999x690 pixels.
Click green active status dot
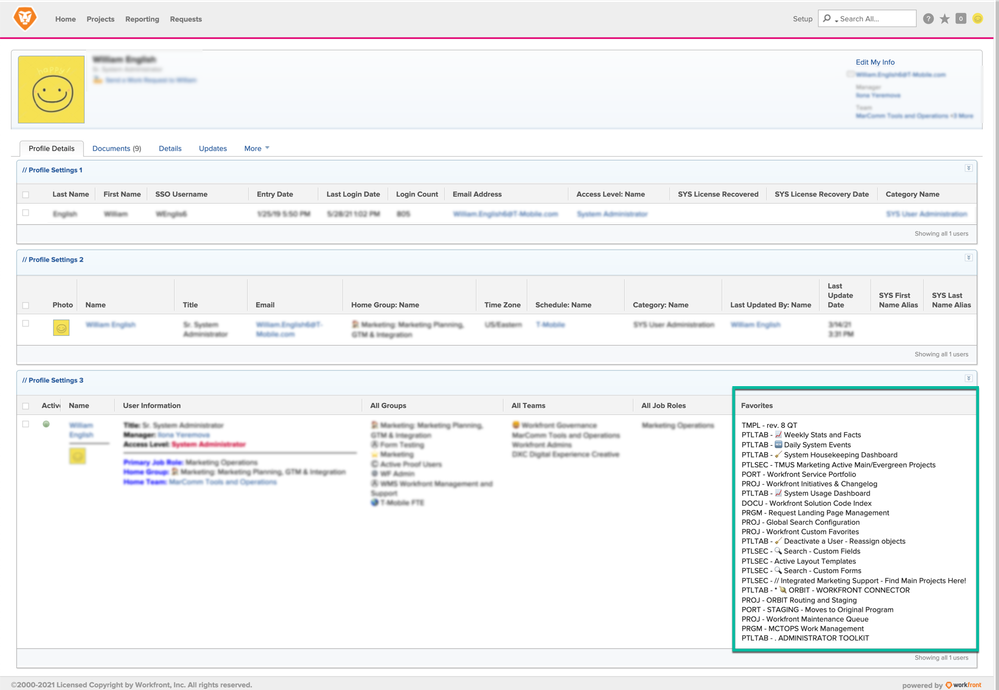(x=45, y=425)
